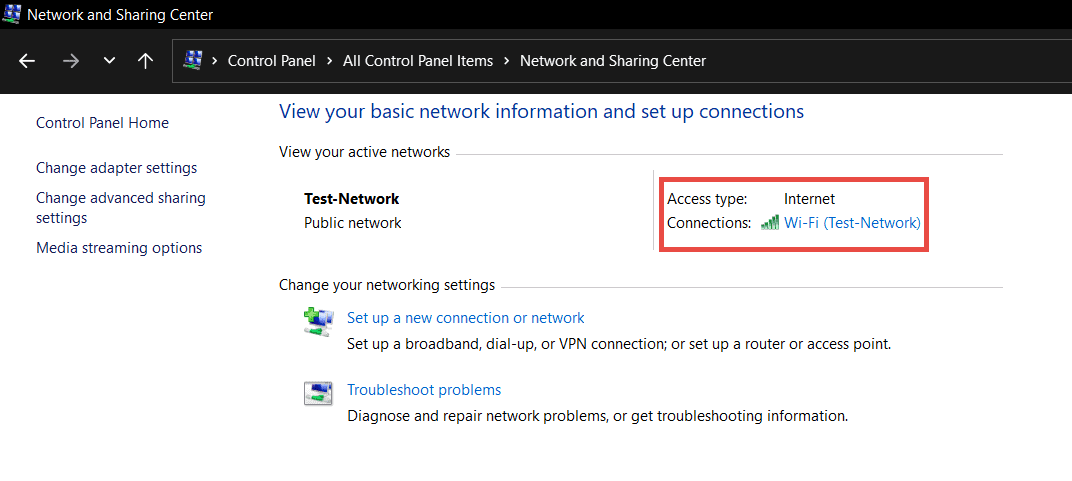Image resolution: width=1072 pixels, height=481 pixels.
Task: Expand chevron after Control Panel breadcrumb
Action: tap(329, 61)
